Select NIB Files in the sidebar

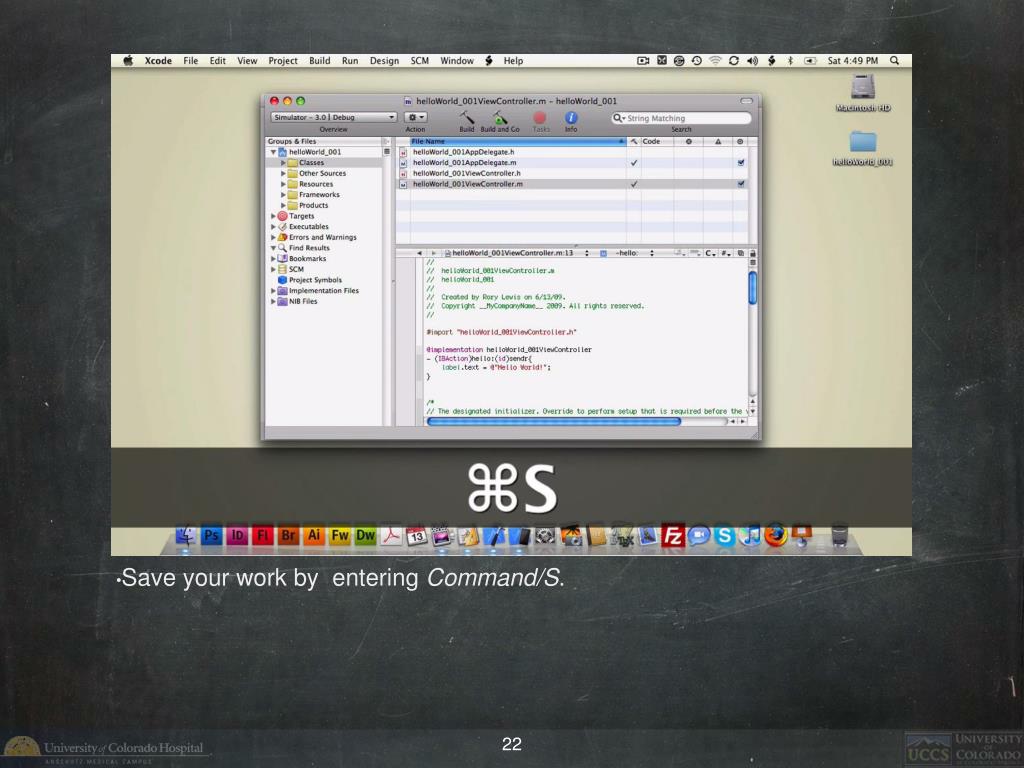(x=303, y=301)
